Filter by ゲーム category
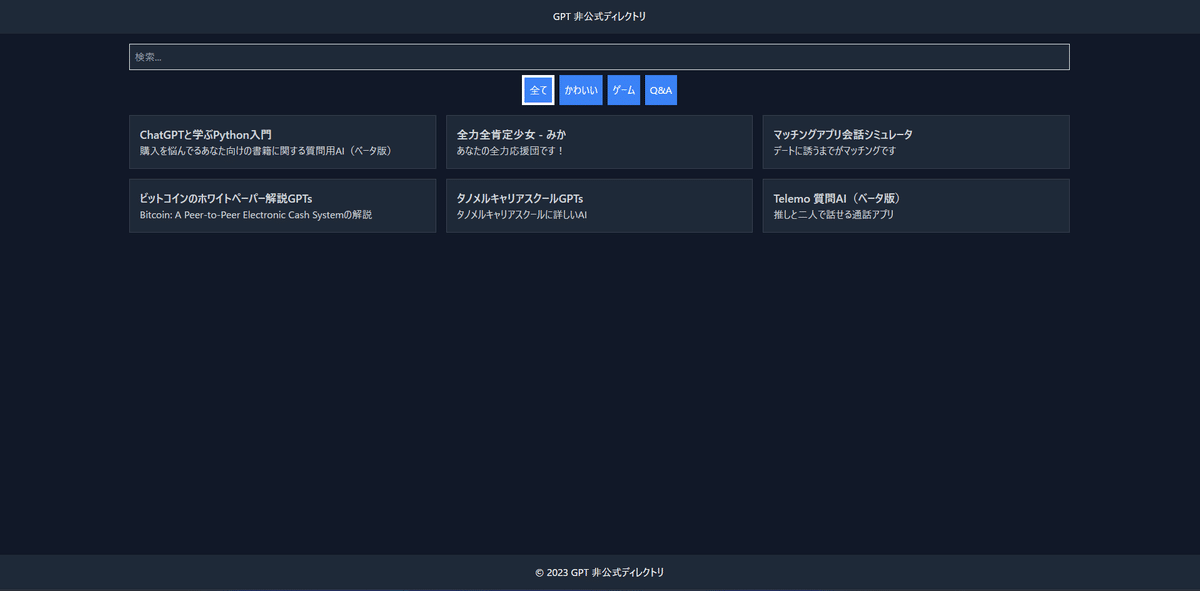This screenshot has width=1200, height=591. tap(624, 90)
